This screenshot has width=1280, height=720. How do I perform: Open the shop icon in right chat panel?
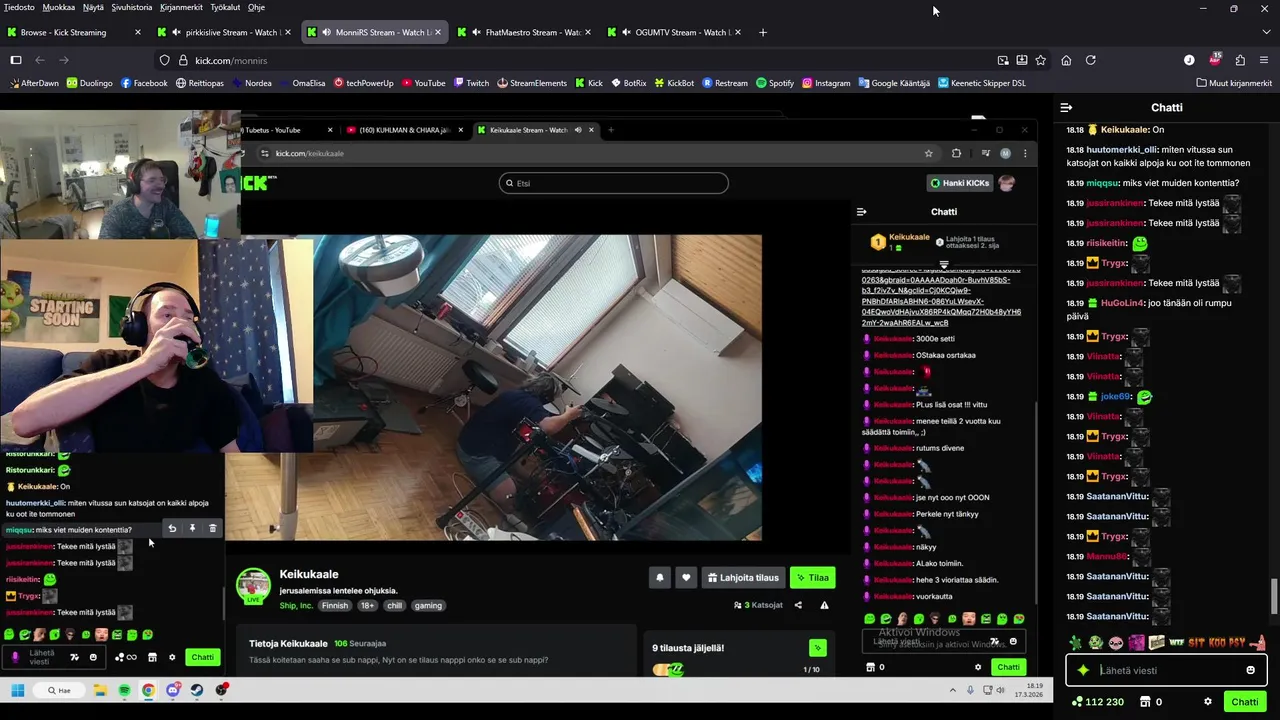1144,702
